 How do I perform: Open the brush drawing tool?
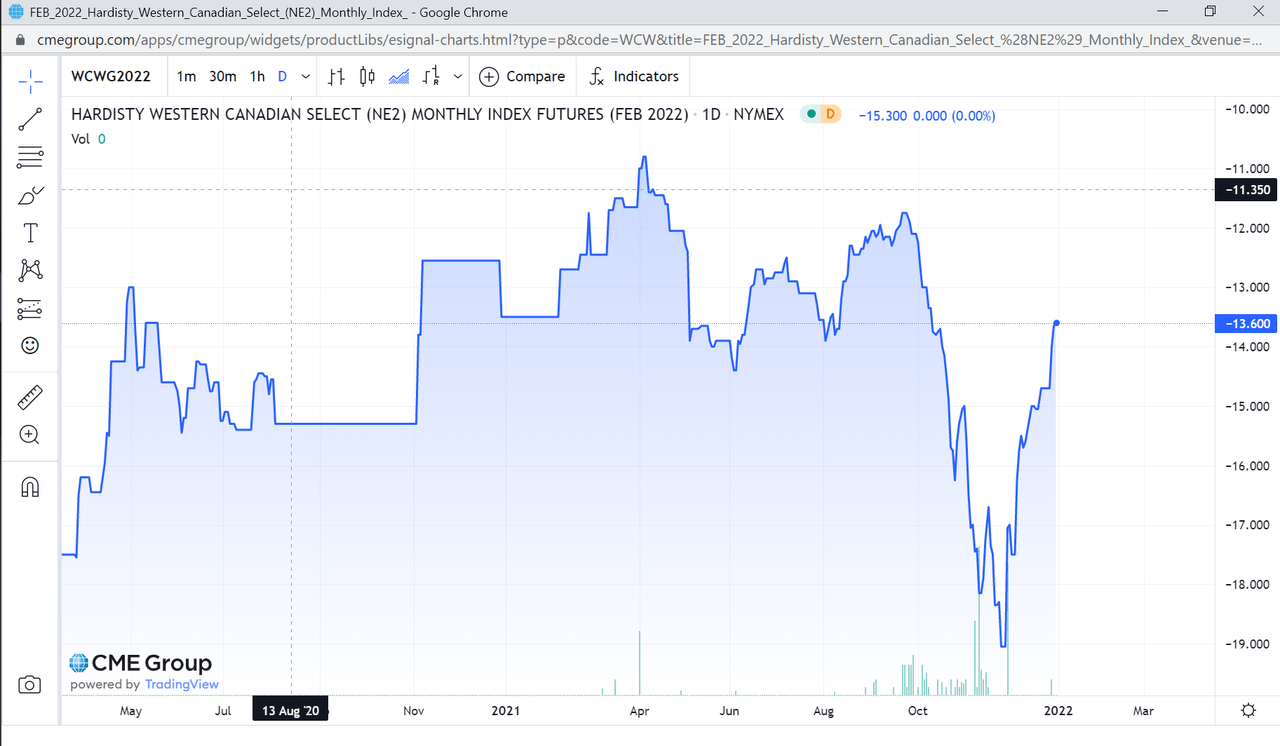30,195
